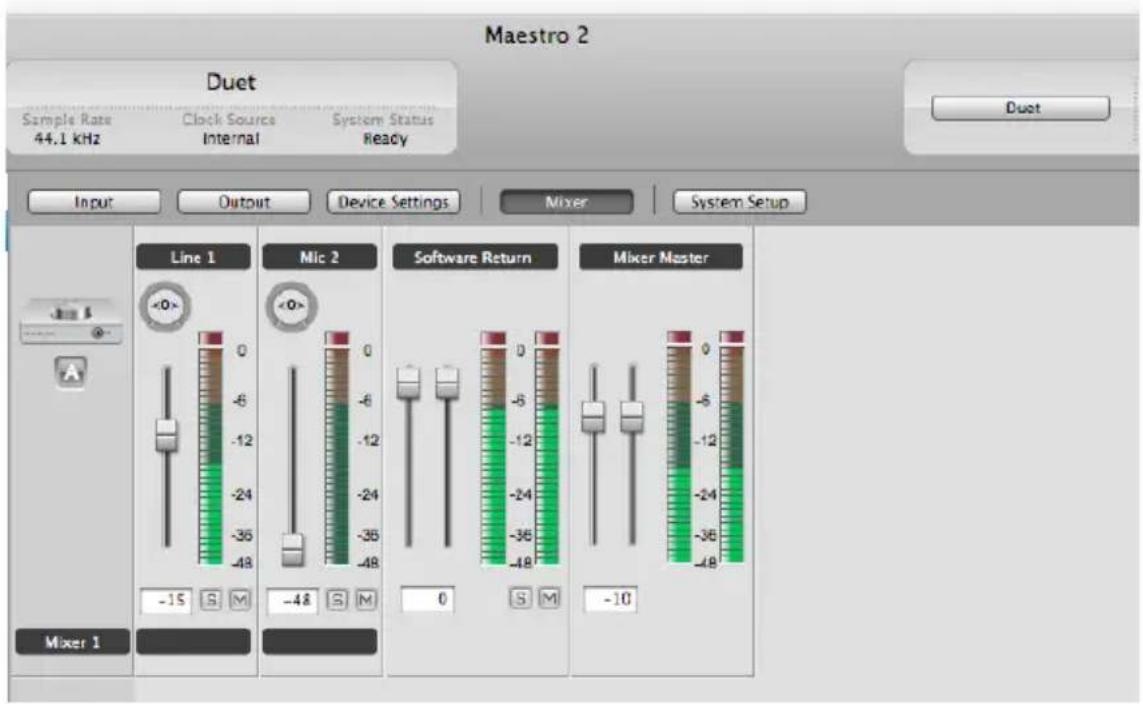Click the Duet device icon beside Line 1
This screenshot has height=704, width=1143.
click(71, 321)
